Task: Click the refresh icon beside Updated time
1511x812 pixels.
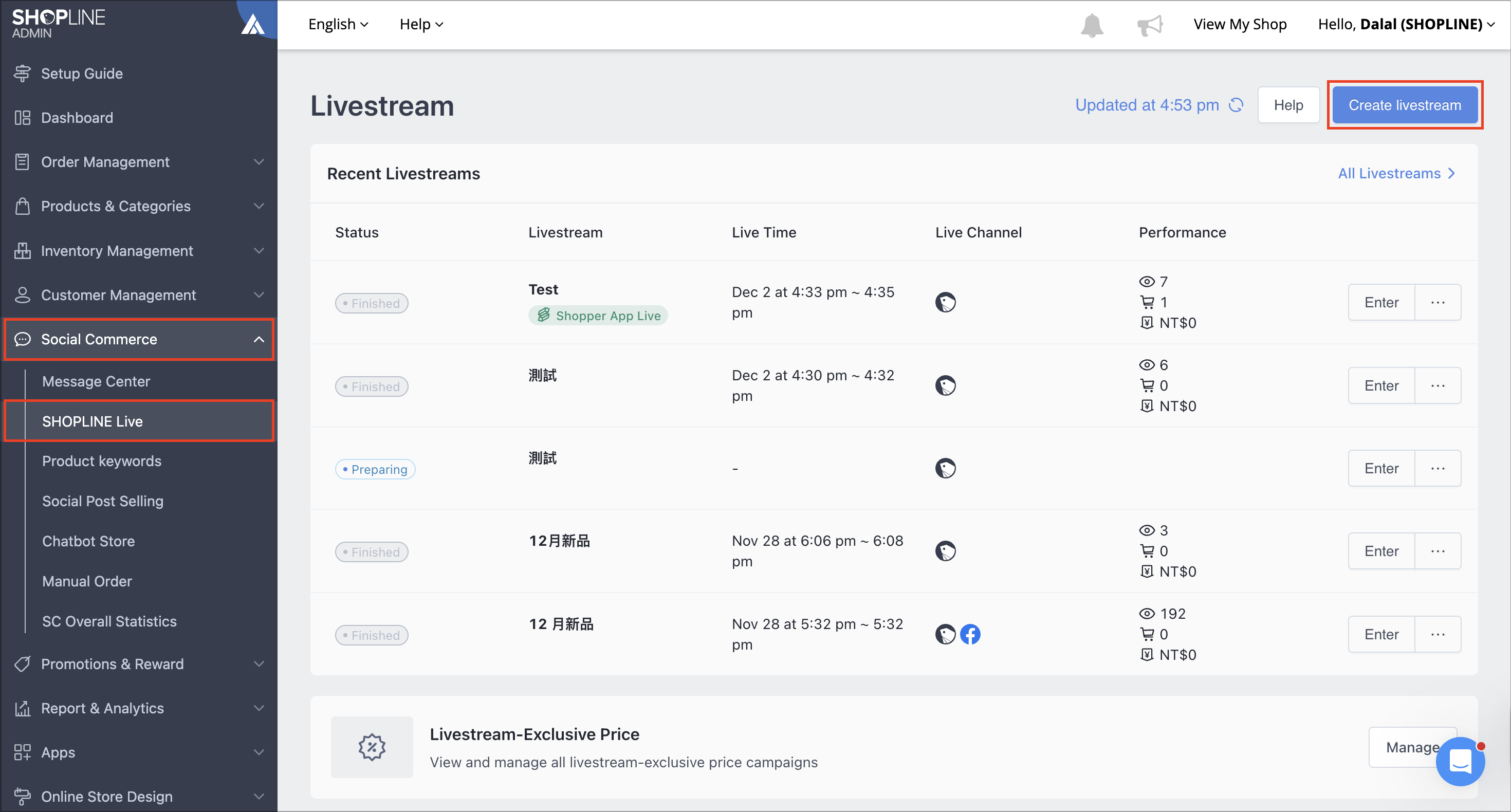Action: tap(1236, 105)
